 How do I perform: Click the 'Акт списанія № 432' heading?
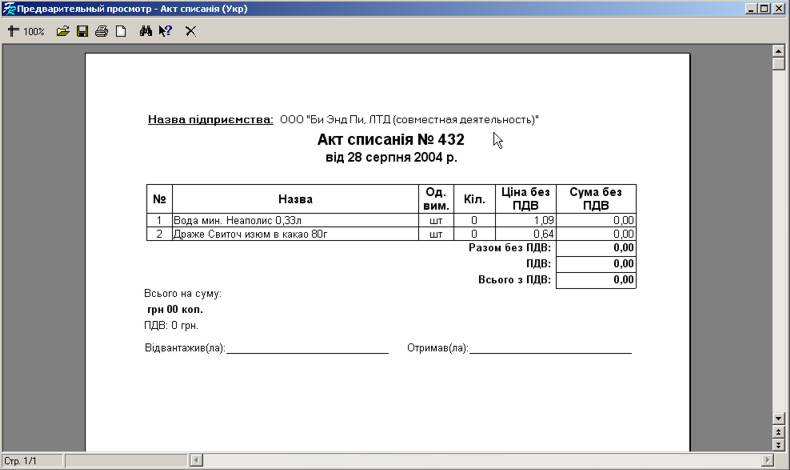coord(390,140)
